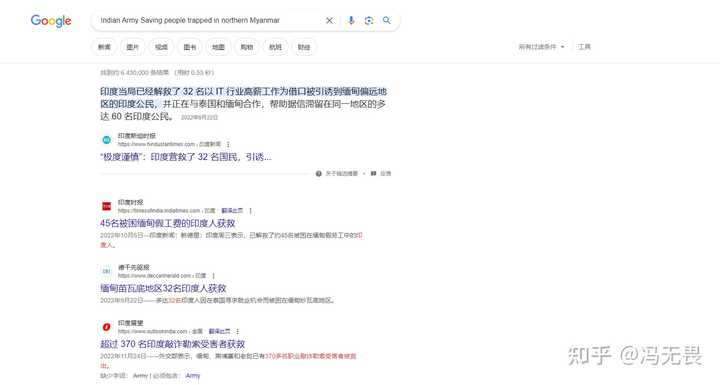The image size is (720, 385).
Task: Click the 'Army' must-include link
Action: coord(193,376)
